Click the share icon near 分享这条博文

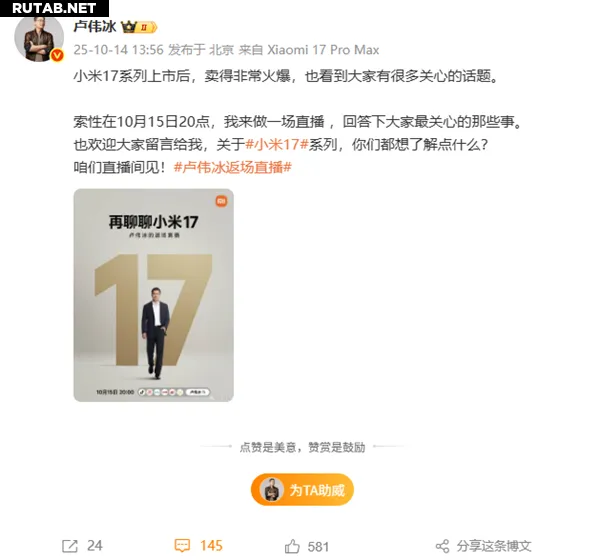click(x=443, y=546)
